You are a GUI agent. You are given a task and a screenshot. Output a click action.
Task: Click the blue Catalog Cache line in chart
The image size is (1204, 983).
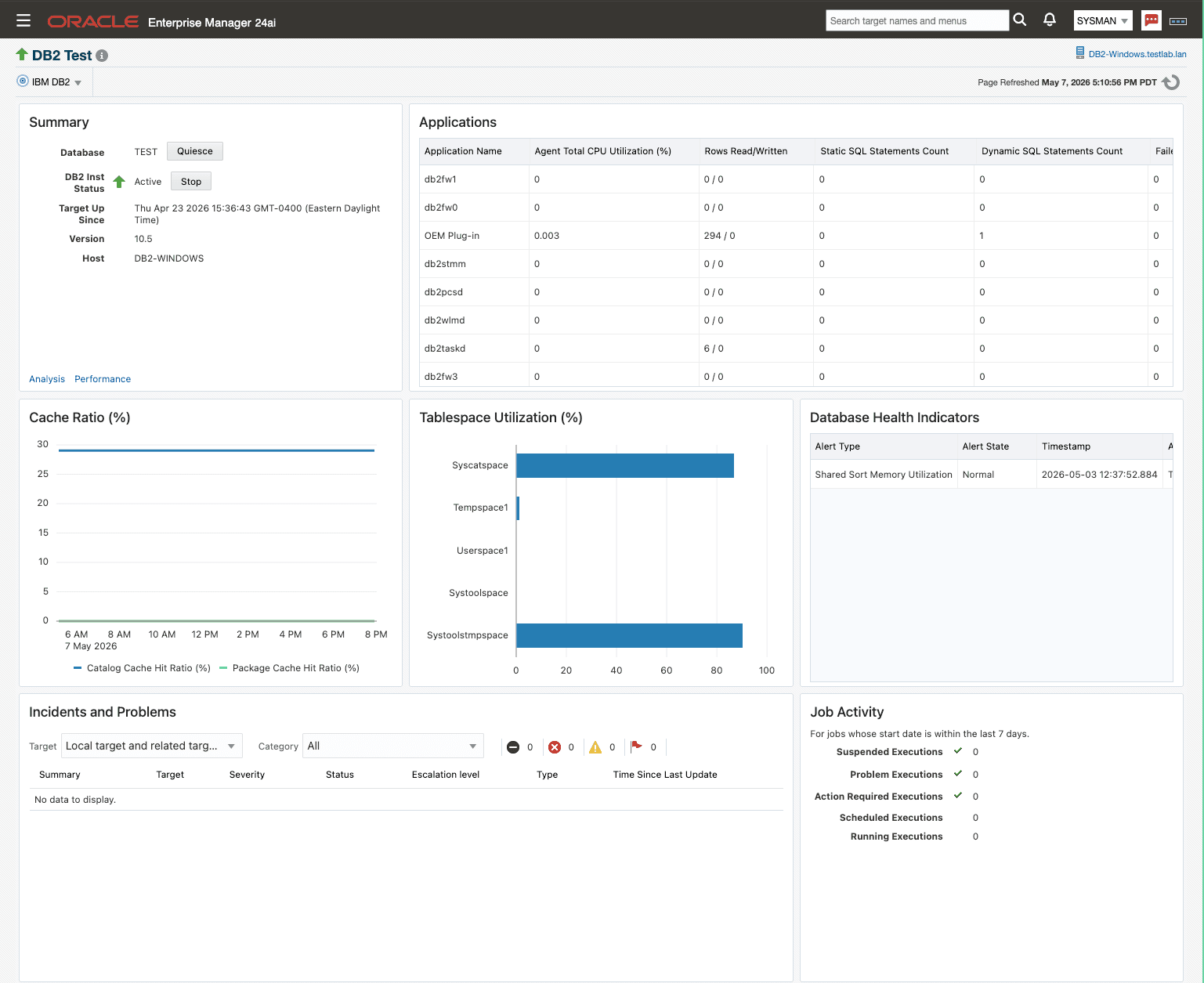tap(216, 450)
